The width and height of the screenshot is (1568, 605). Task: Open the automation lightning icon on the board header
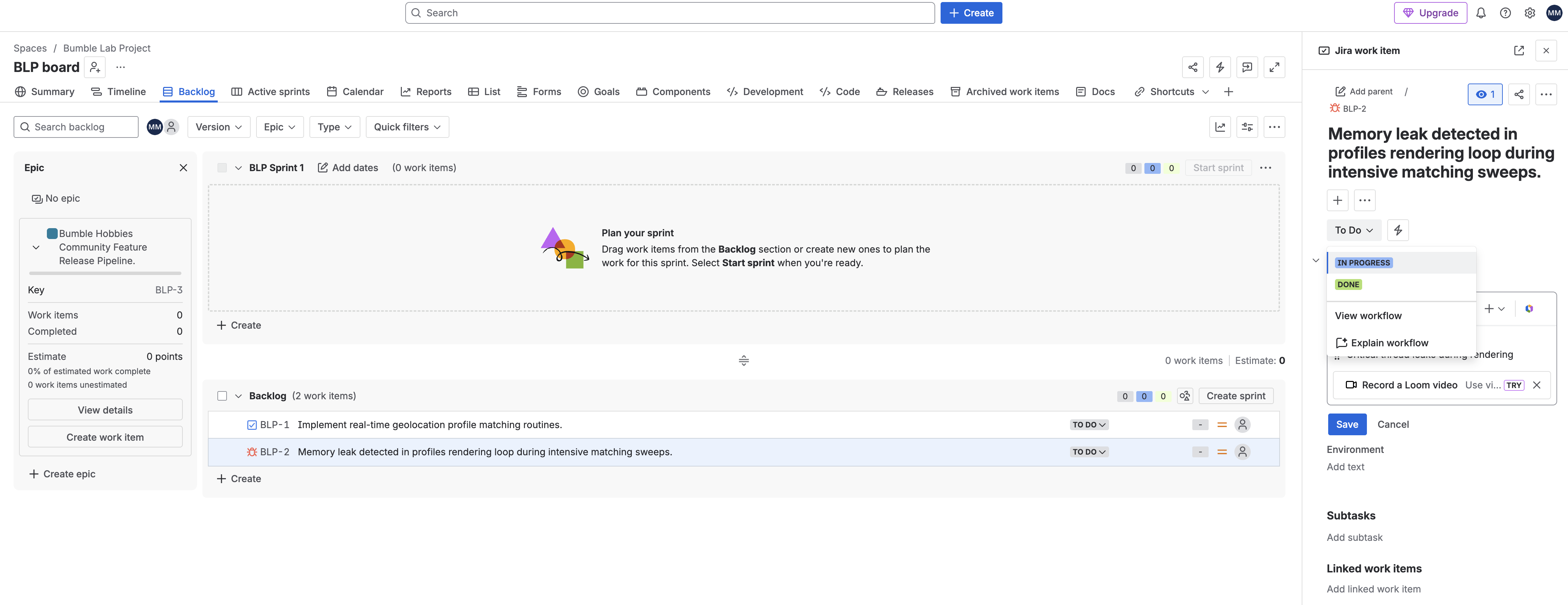pos(1220,68)
